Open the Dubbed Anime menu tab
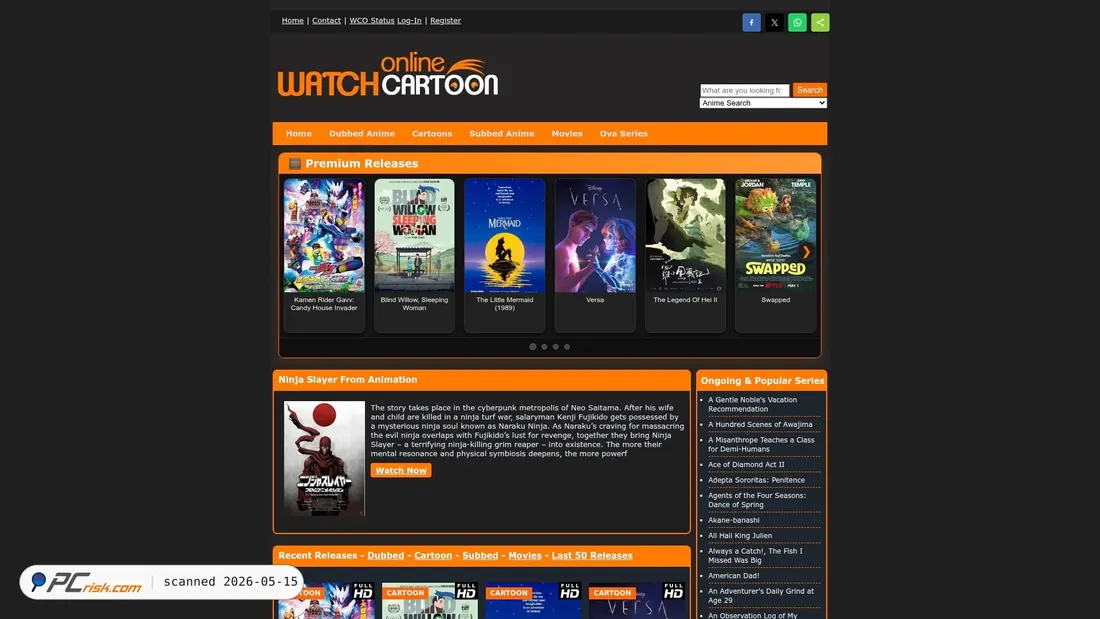 point(362,133)
